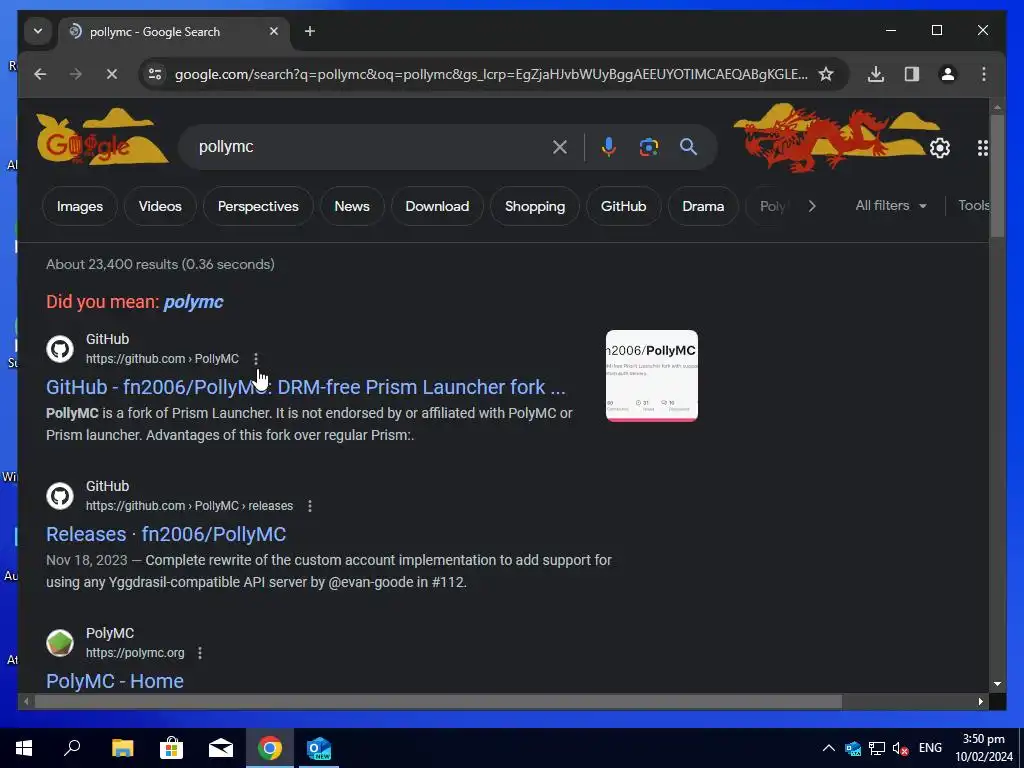Open File Explorer from taskbar
This screenshot has height=768, width=1024.
[x=122, y=748]
